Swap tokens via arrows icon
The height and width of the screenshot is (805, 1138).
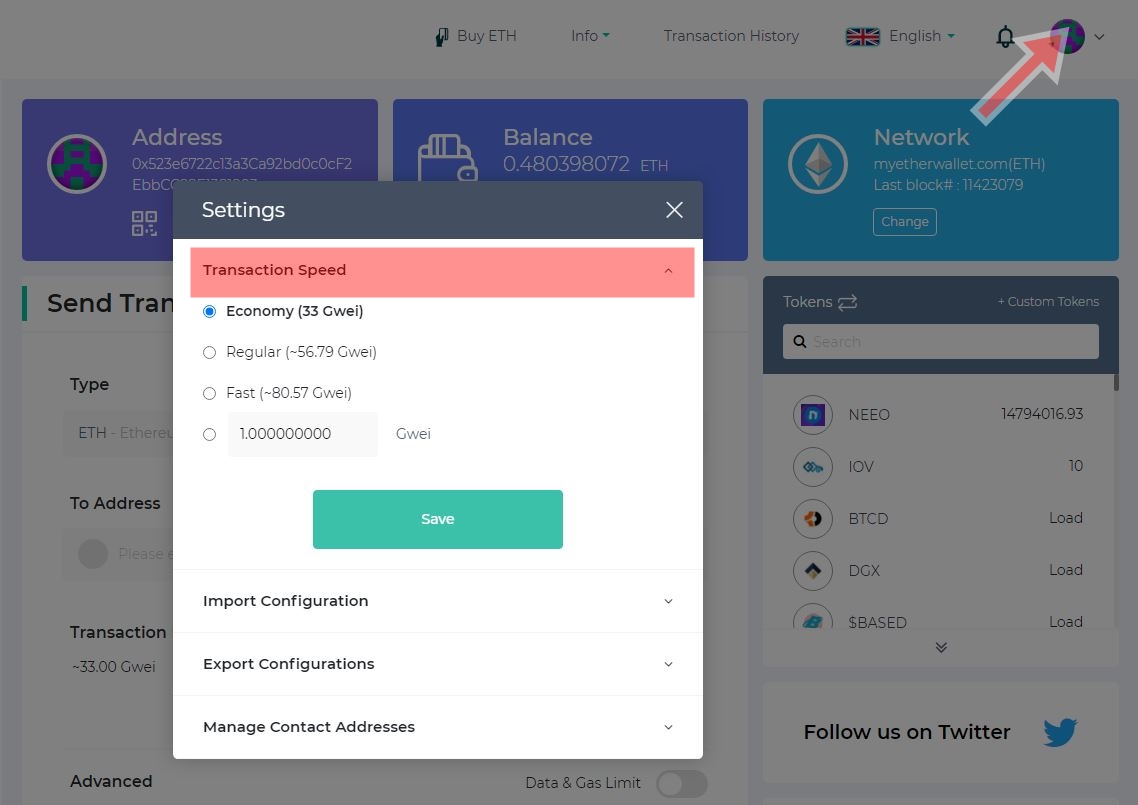pos(848,302)
